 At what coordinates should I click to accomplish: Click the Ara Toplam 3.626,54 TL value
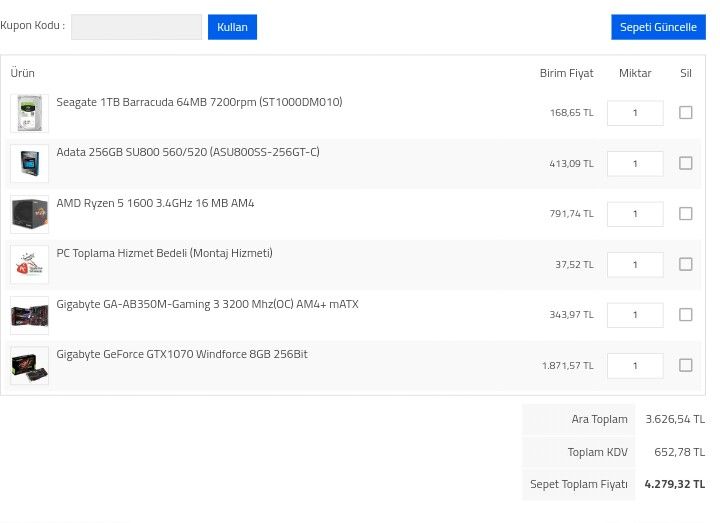[x=675, y=419]
